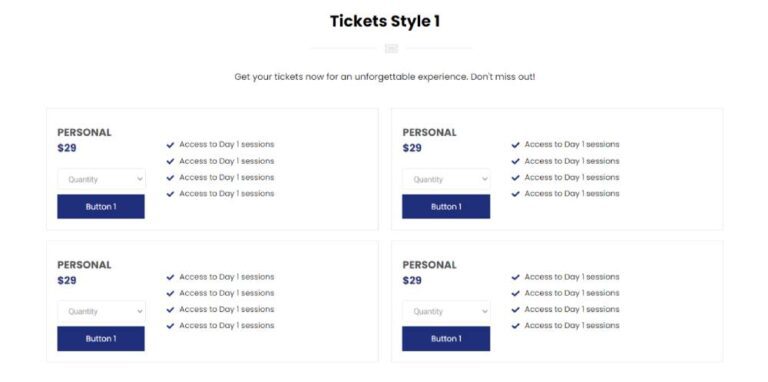Click the fourth checkmark icon in the bottom-left ticket card

coord(170,326)
